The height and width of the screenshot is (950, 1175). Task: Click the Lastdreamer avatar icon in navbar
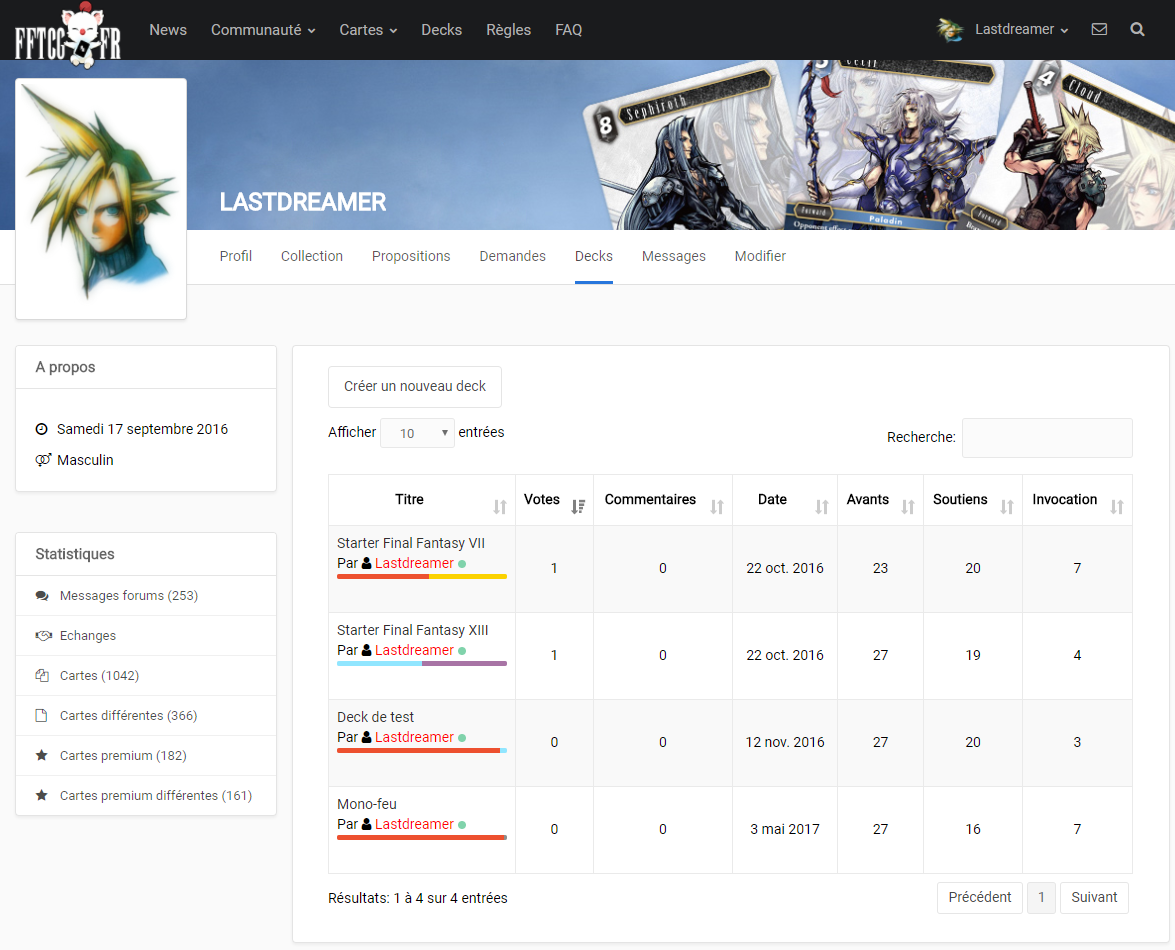[x=950, y=29]
